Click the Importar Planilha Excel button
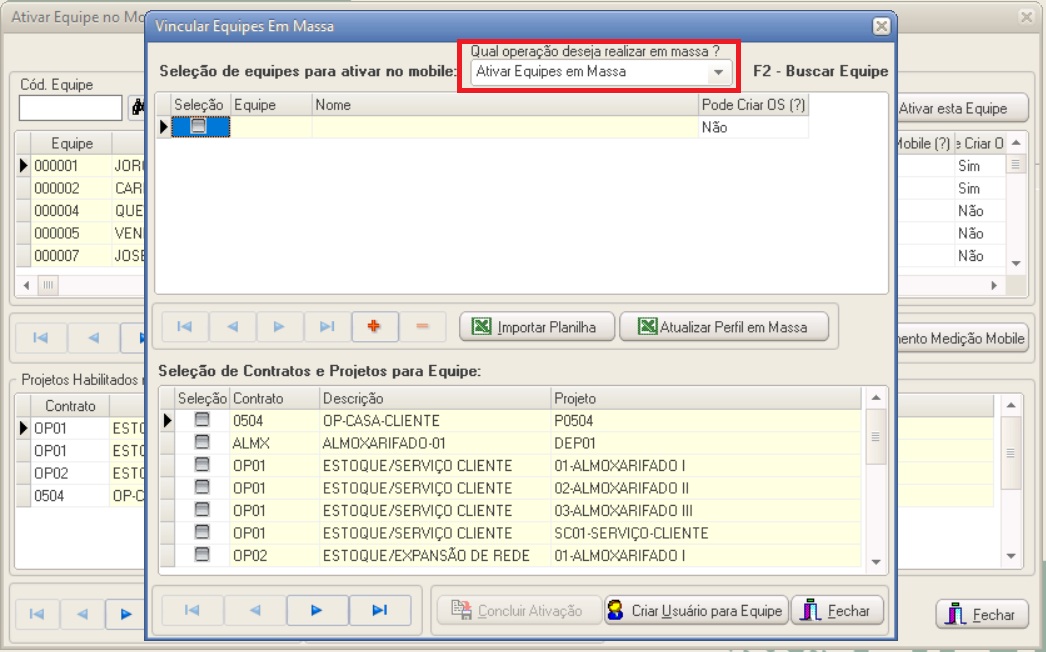Image resolution: width=1046 pixels, height=652 pixels. (536, 327)
